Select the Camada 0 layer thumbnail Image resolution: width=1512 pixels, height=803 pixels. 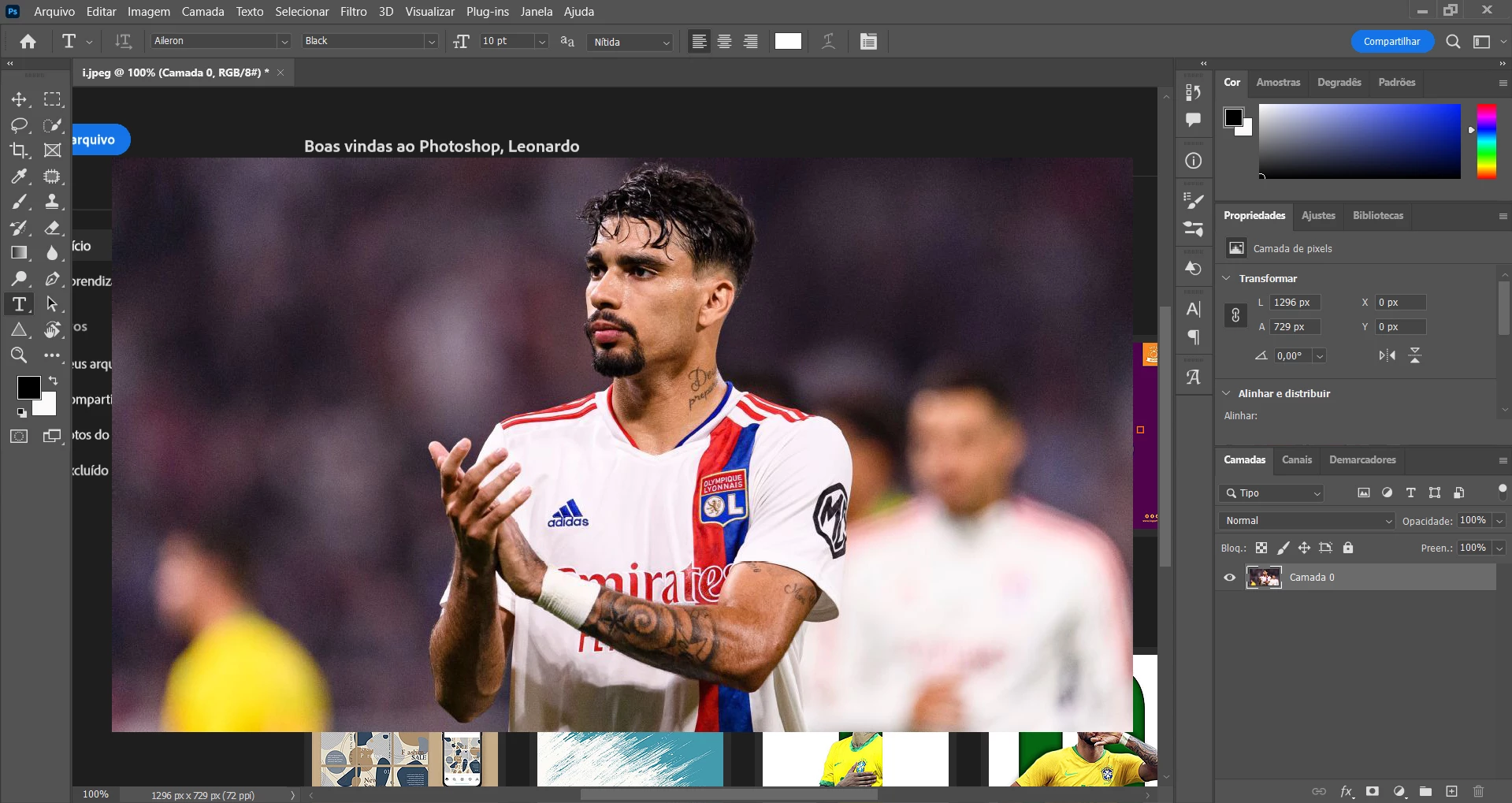pos(1264,577)
